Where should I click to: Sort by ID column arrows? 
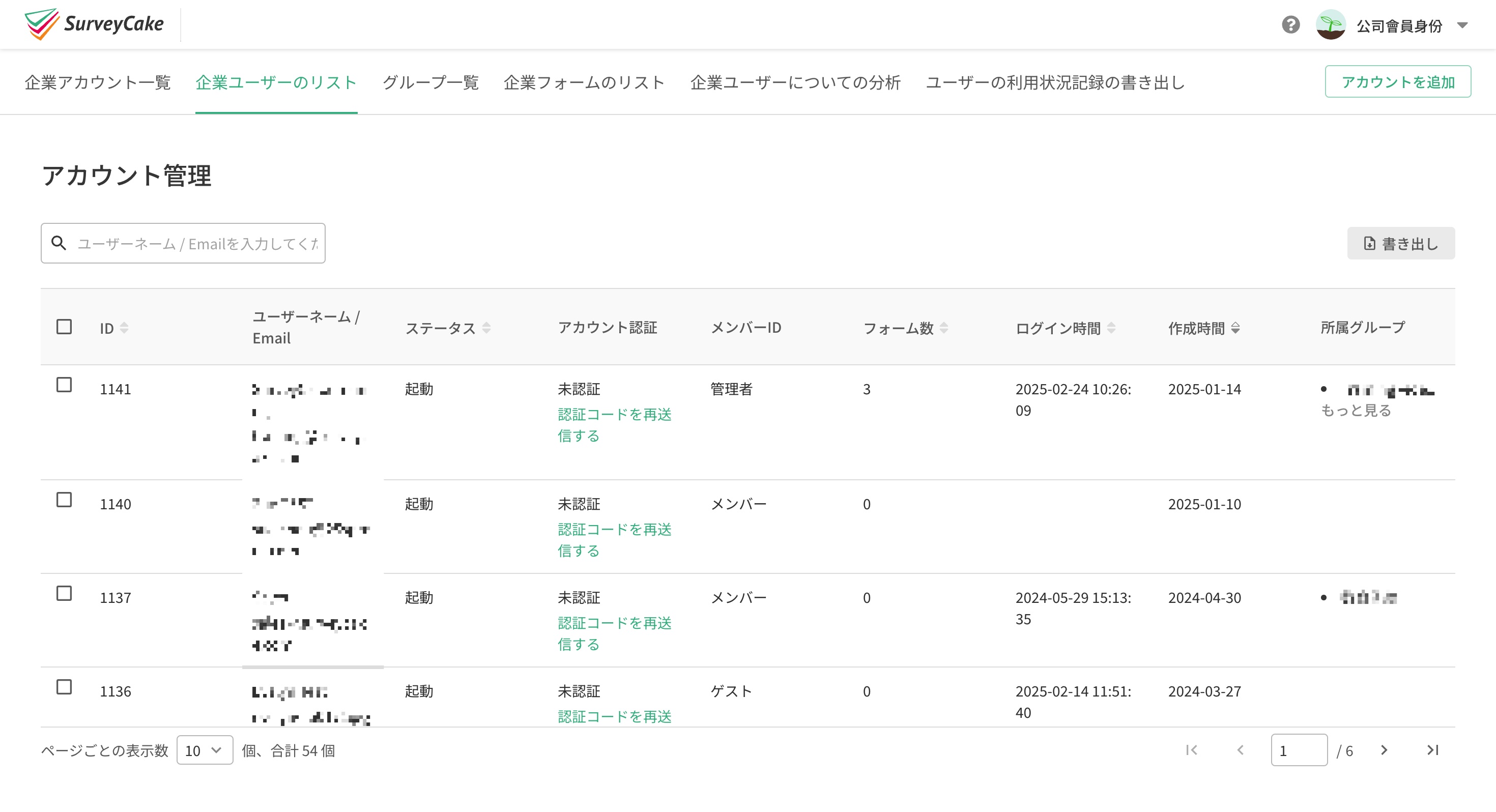124,328
